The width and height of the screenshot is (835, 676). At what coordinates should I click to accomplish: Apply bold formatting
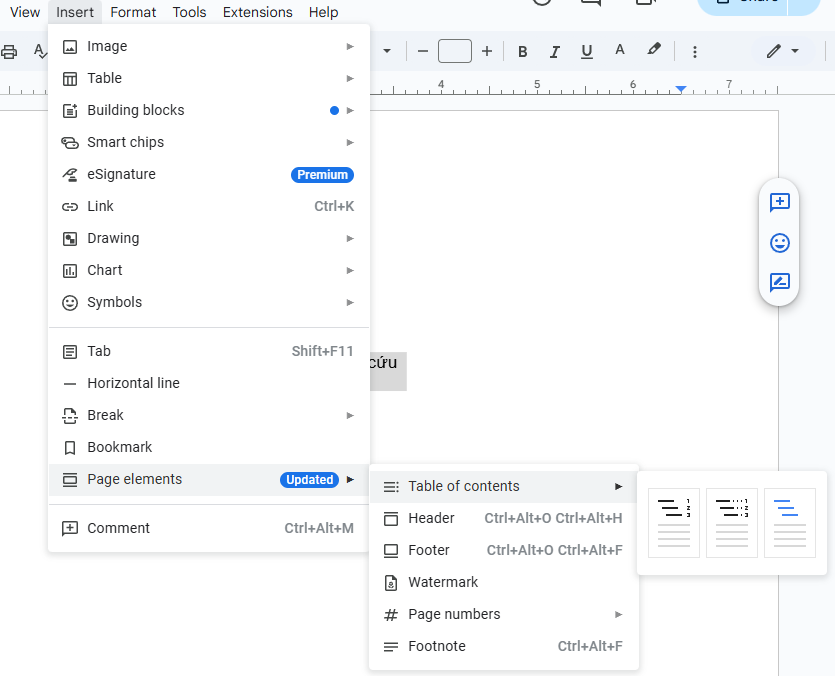[522, 50]
